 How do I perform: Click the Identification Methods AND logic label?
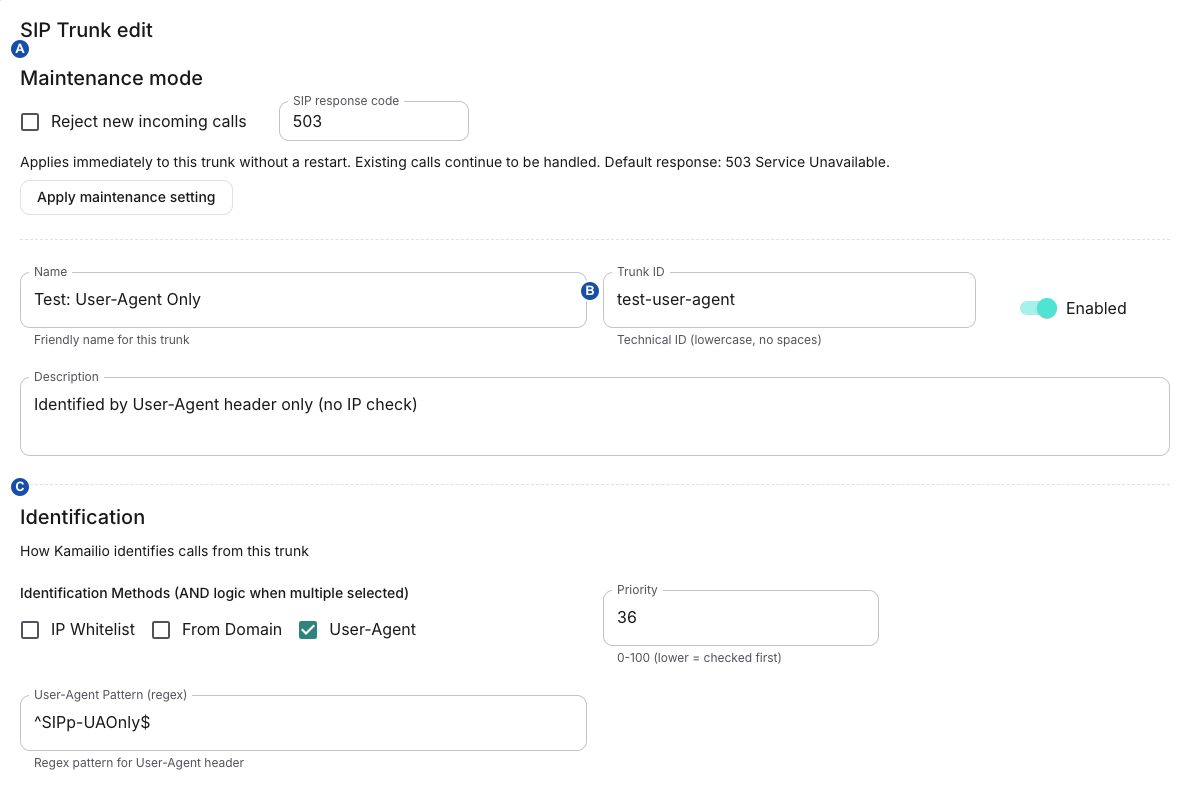pos(215,593)
